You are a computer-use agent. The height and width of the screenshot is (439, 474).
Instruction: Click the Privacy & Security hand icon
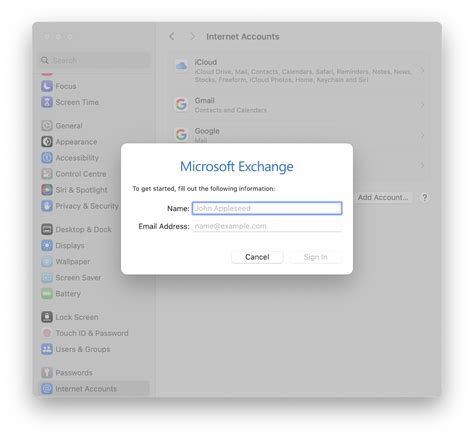pos(47,206)
